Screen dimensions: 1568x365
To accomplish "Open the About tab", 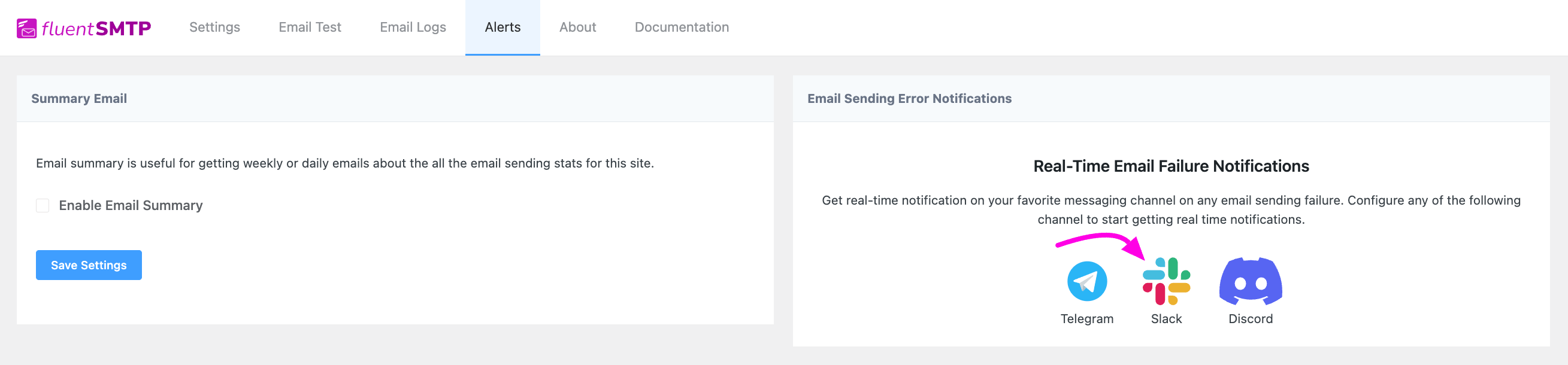I will click(x=577, y=28).
